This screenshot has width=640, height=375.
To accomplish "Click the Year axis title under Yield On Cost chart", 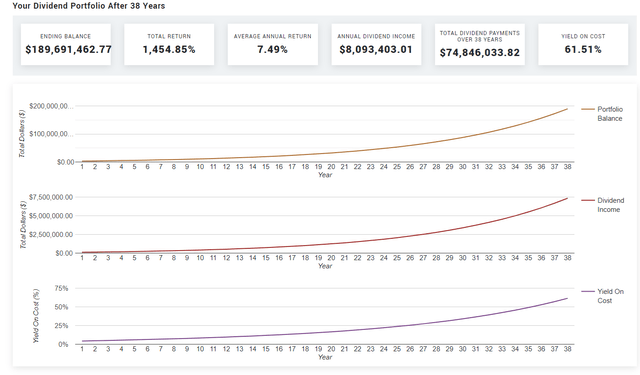I will (325, 357).
